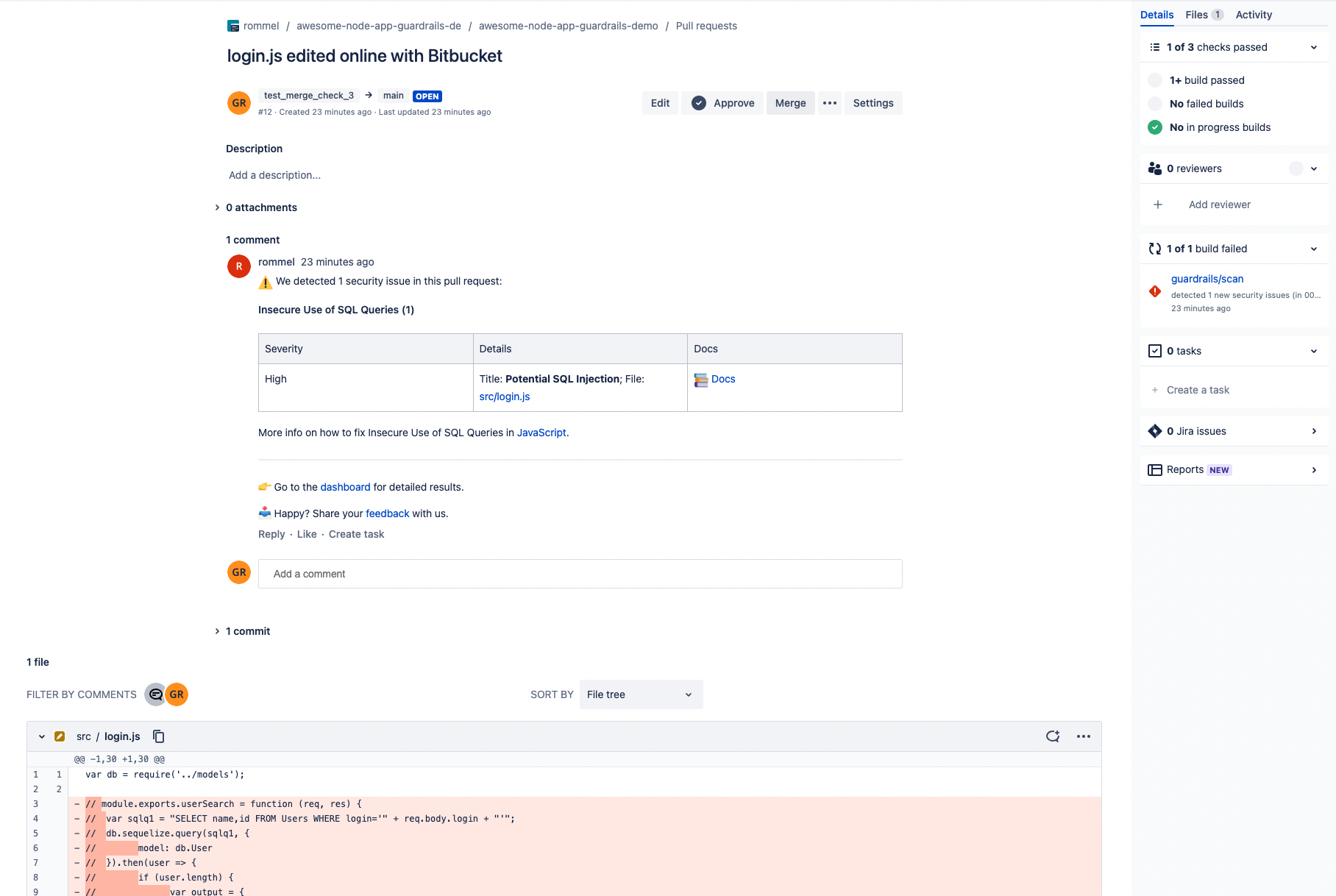The height and width of the screenshot is (896, 1336).
Task: Collapse the 0 reviewers section chevron
Action: [x=1314, y=168]
